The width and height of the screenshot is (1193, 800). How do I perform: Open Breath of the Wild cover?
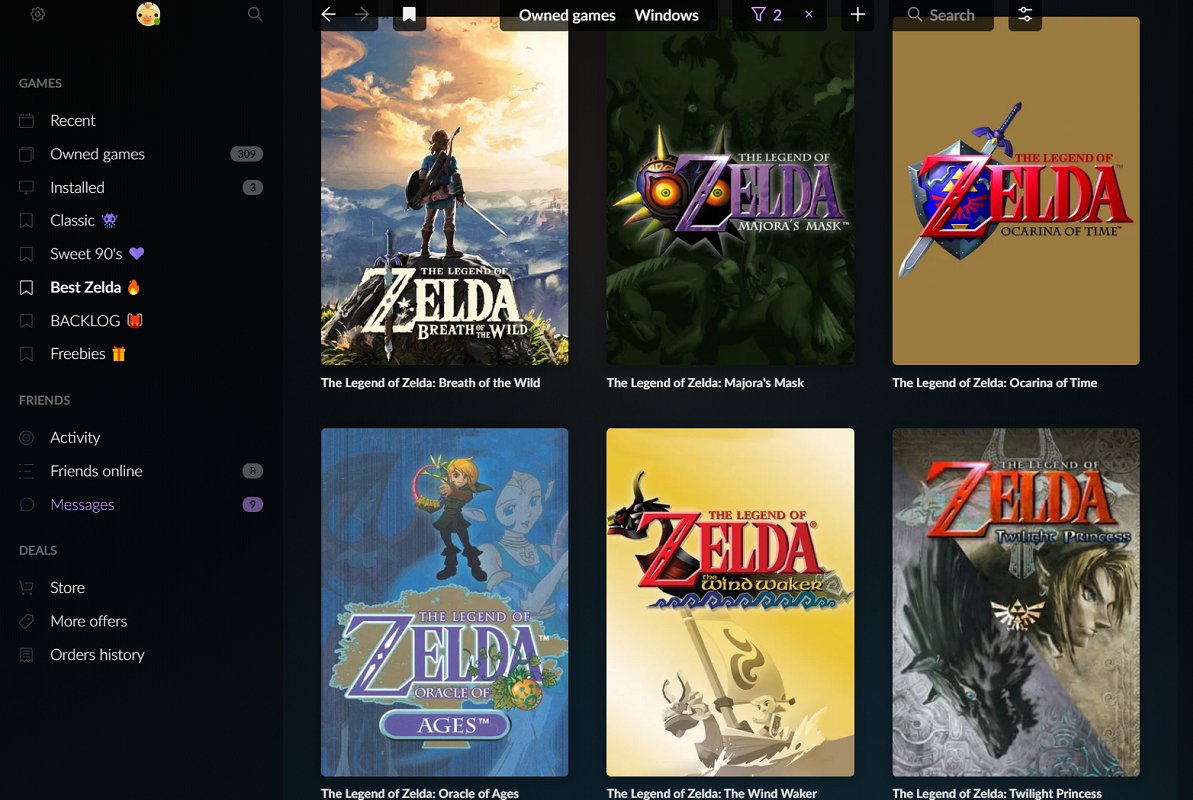[444, 191]
